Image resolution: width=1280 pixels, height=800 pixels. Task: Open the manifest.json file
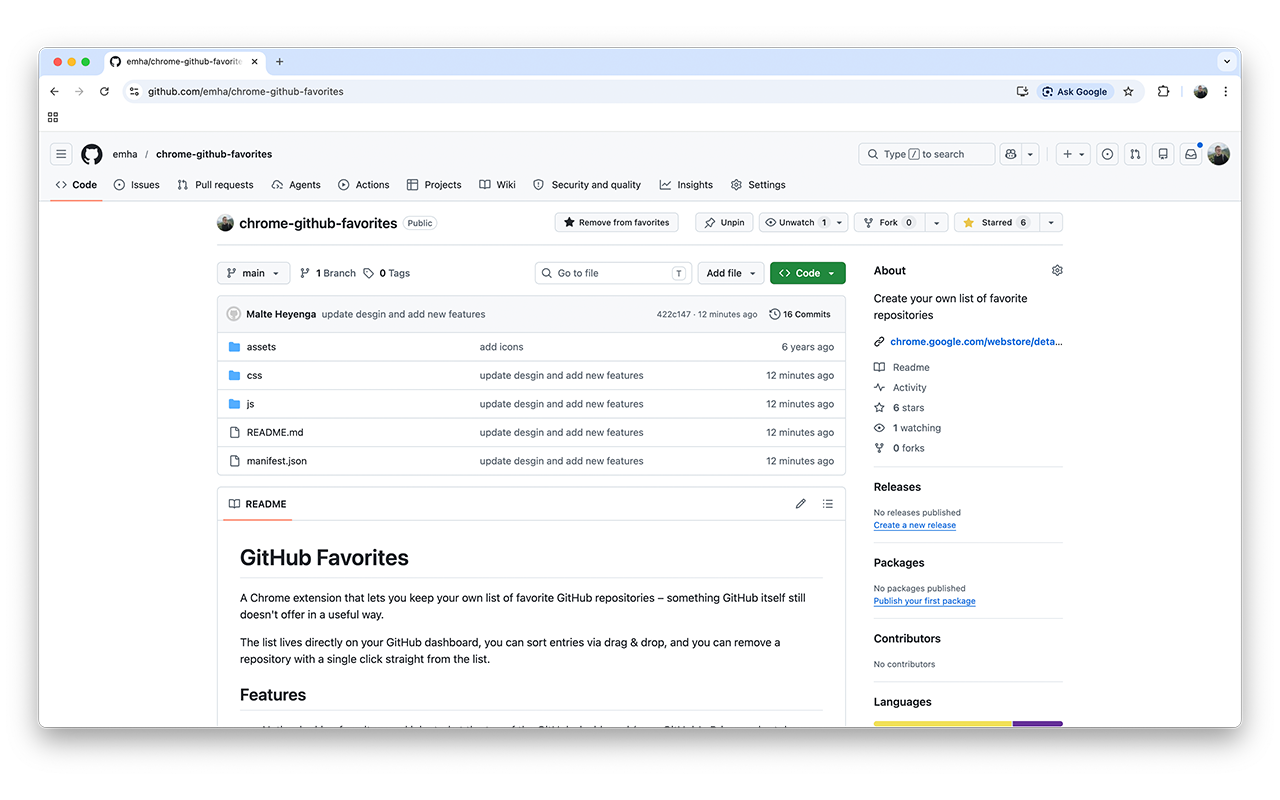pyautogui.click(x=277, y=461)
